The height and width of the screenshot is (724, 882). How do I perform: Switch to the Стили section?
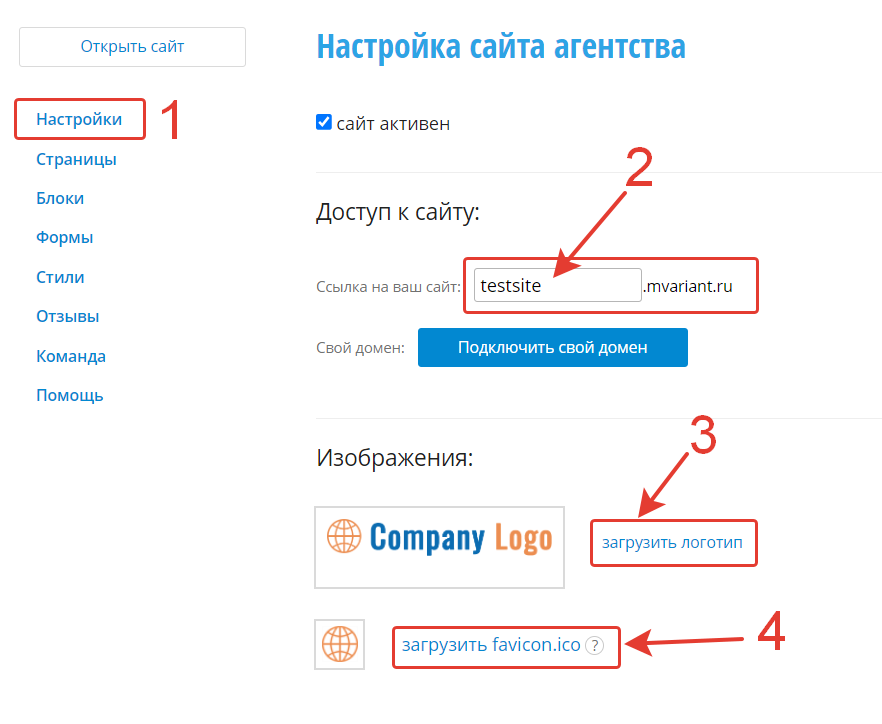60,277
